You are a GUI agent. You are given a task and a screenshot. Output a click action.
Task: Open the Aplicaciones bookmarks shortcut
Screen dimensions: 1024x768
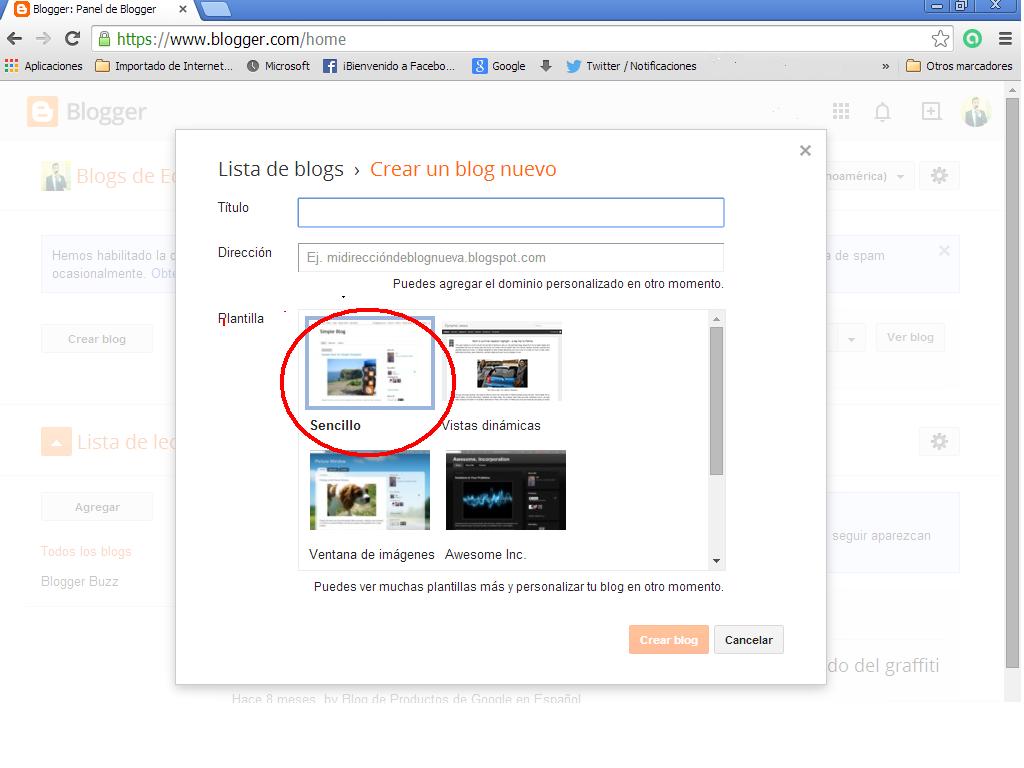(44, 66)
